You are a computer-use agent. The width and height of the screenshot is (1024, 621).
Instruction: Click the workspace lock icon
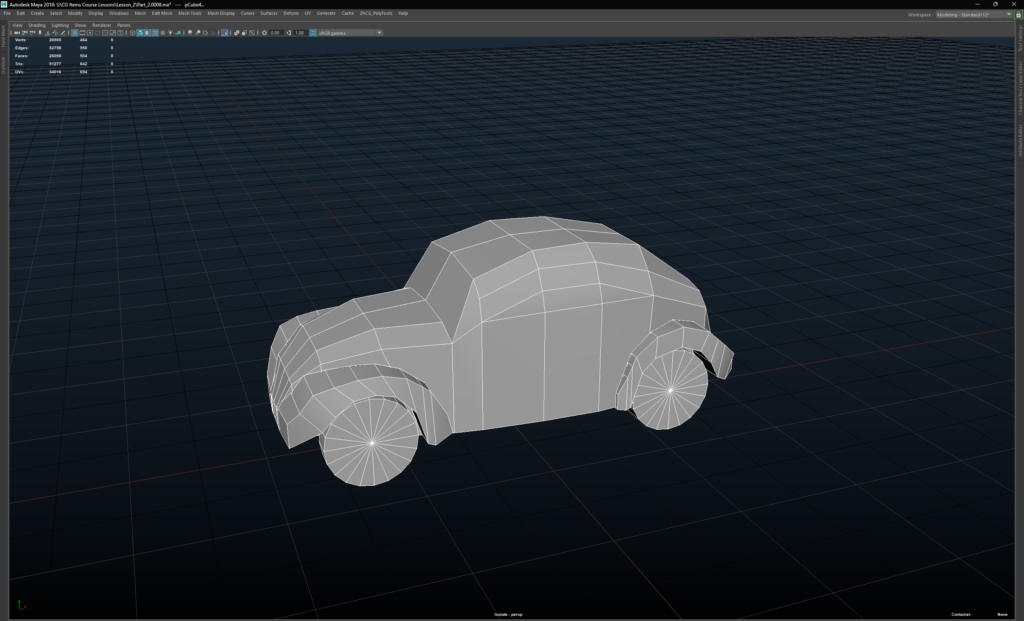(1018, 14)
